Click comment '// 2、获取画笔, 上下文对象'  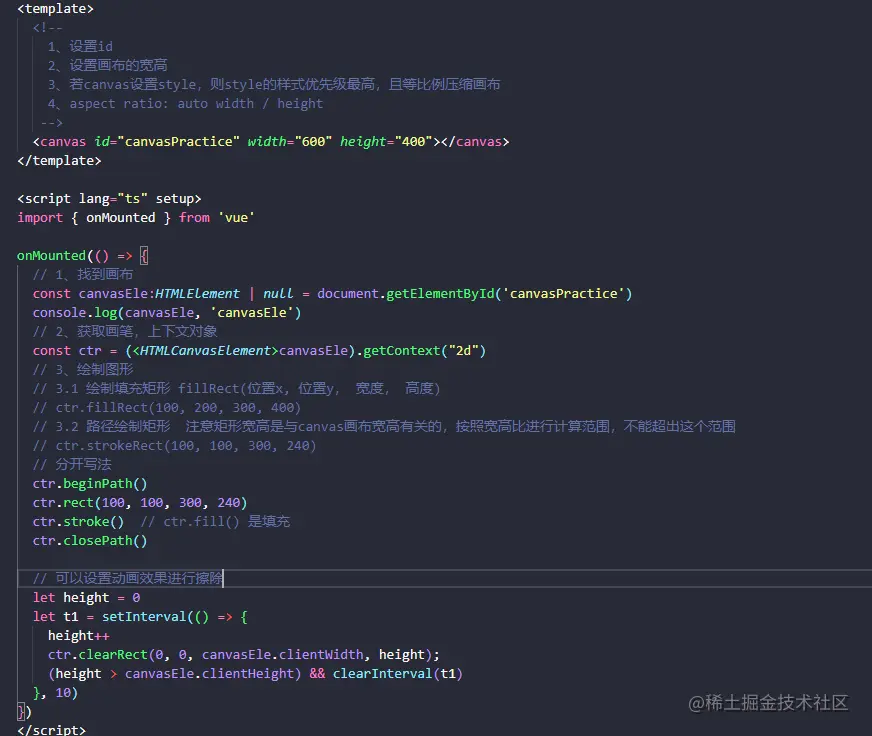point(125,332)
